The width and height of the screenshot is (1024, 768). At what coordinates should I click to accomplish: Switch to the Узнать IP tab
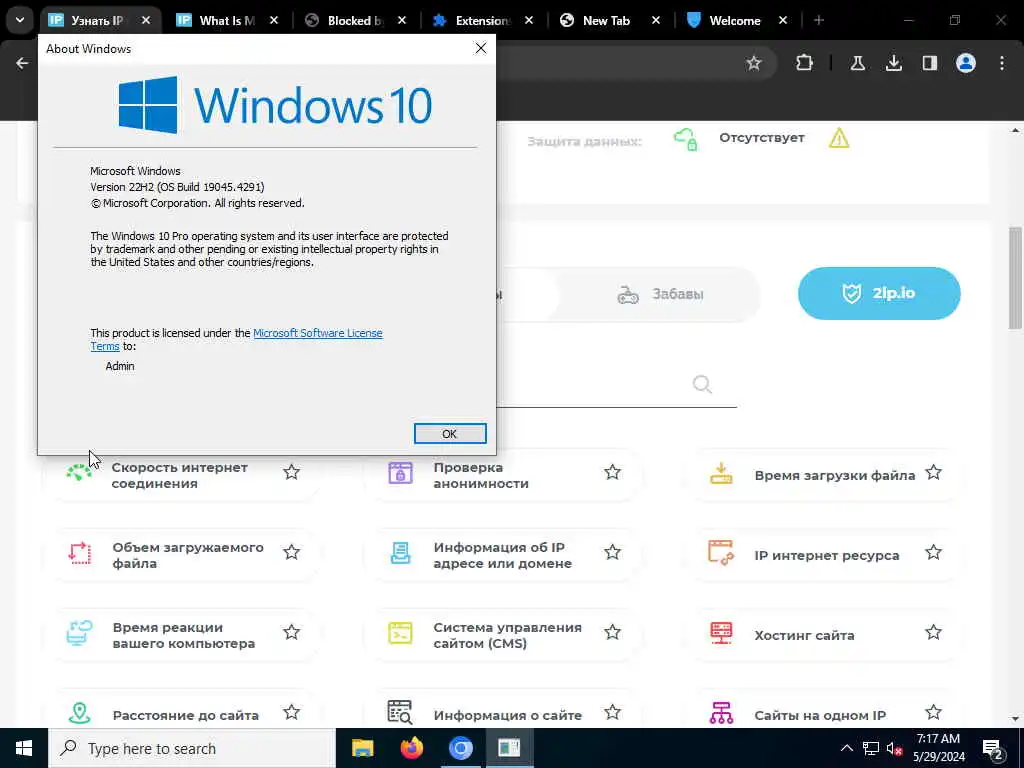pos(97,20)
